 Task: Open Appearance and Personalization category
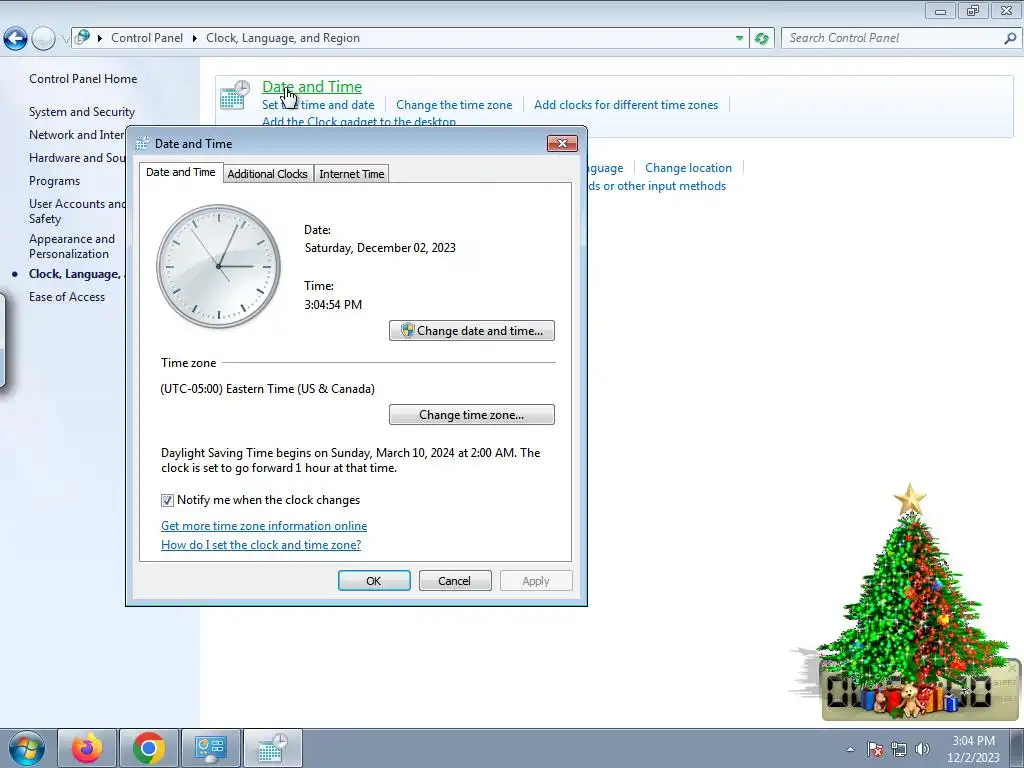(72, 247)
